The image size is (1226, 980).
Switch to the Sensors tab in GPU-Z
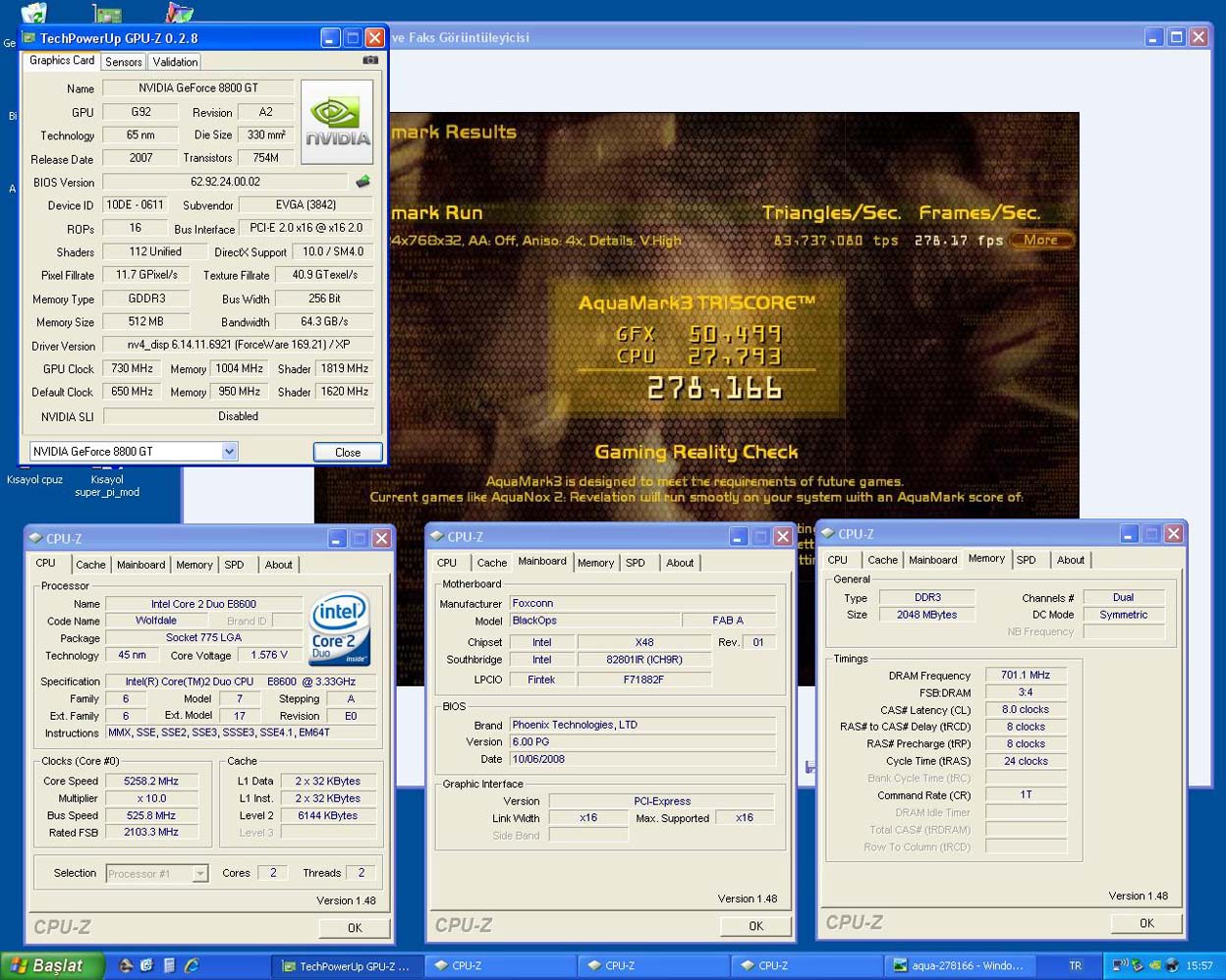(x=124, y=62)
